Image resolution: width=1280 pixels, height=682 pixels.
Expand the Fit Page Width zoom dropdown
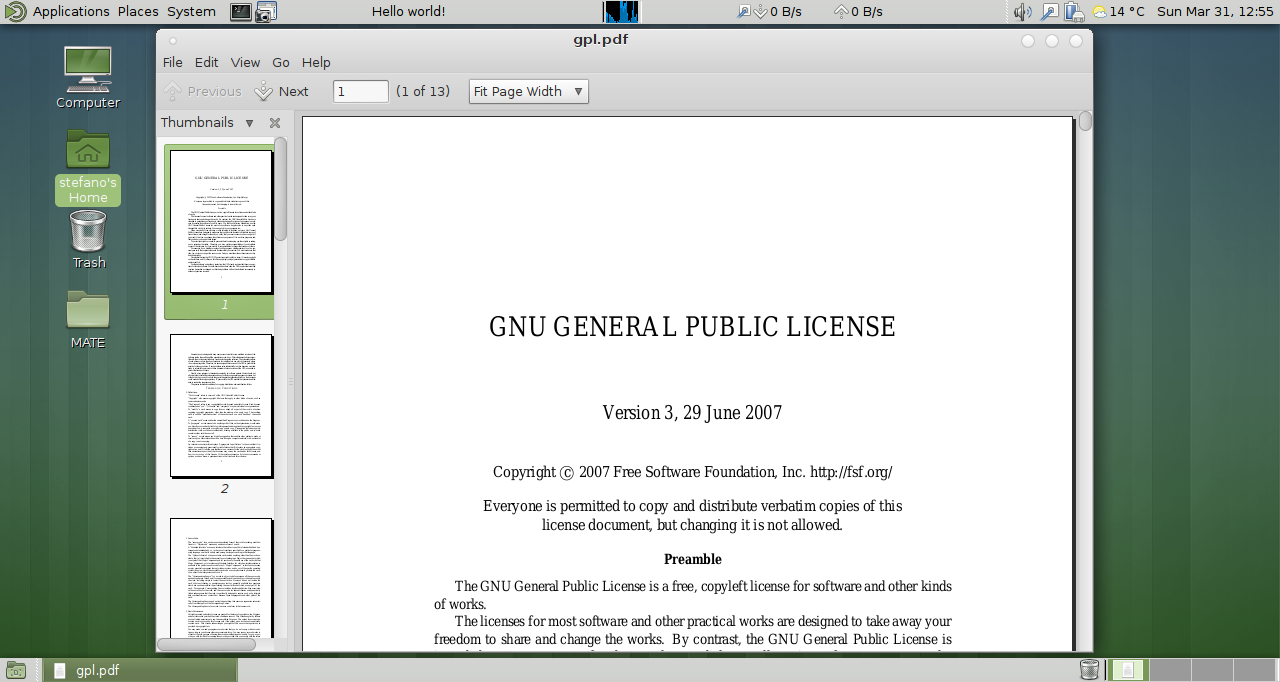pos(528,91)
